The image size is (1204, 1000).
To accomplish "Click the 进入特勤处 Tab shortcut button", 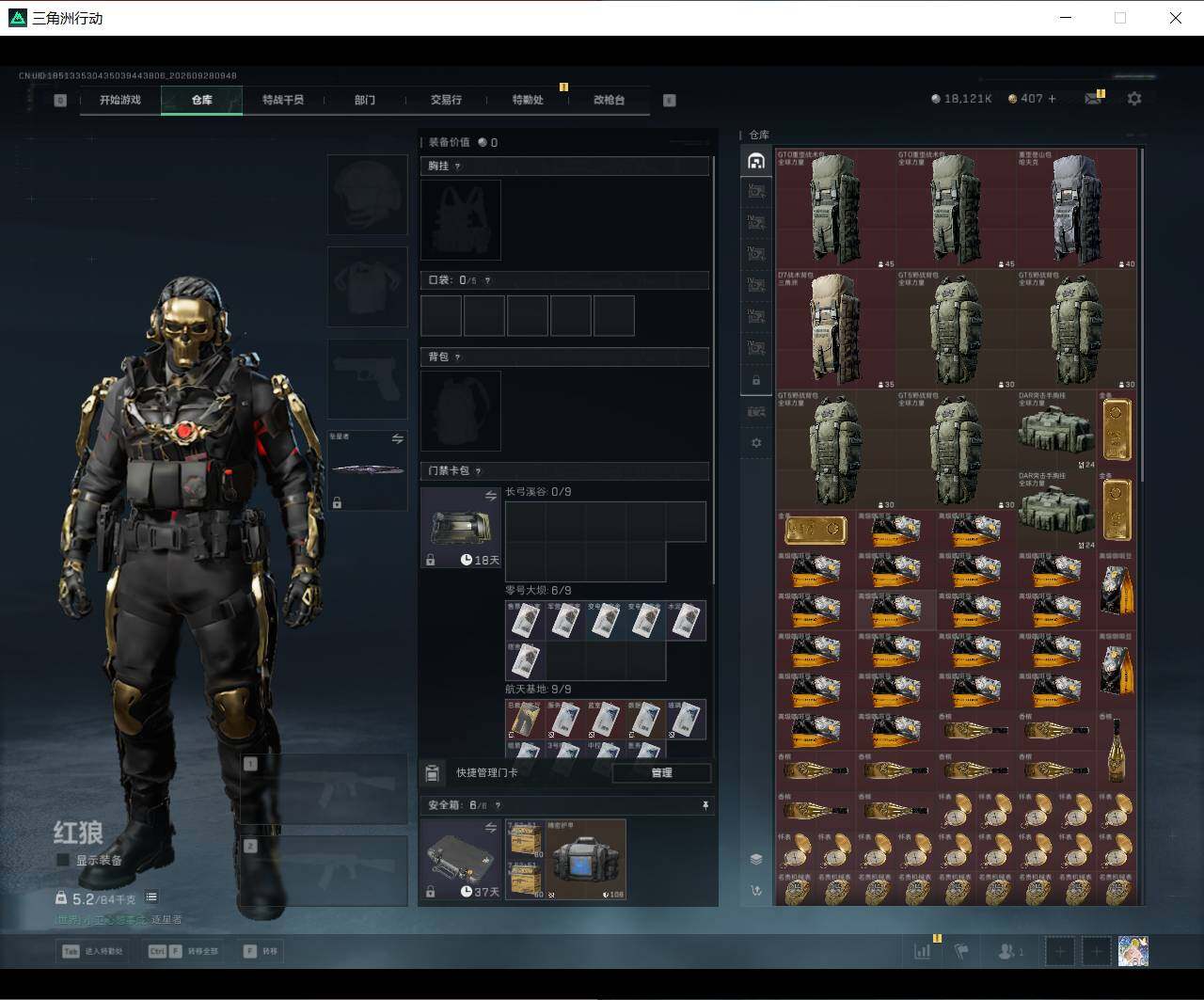I will pyautogui.click(x=92, y=951).
